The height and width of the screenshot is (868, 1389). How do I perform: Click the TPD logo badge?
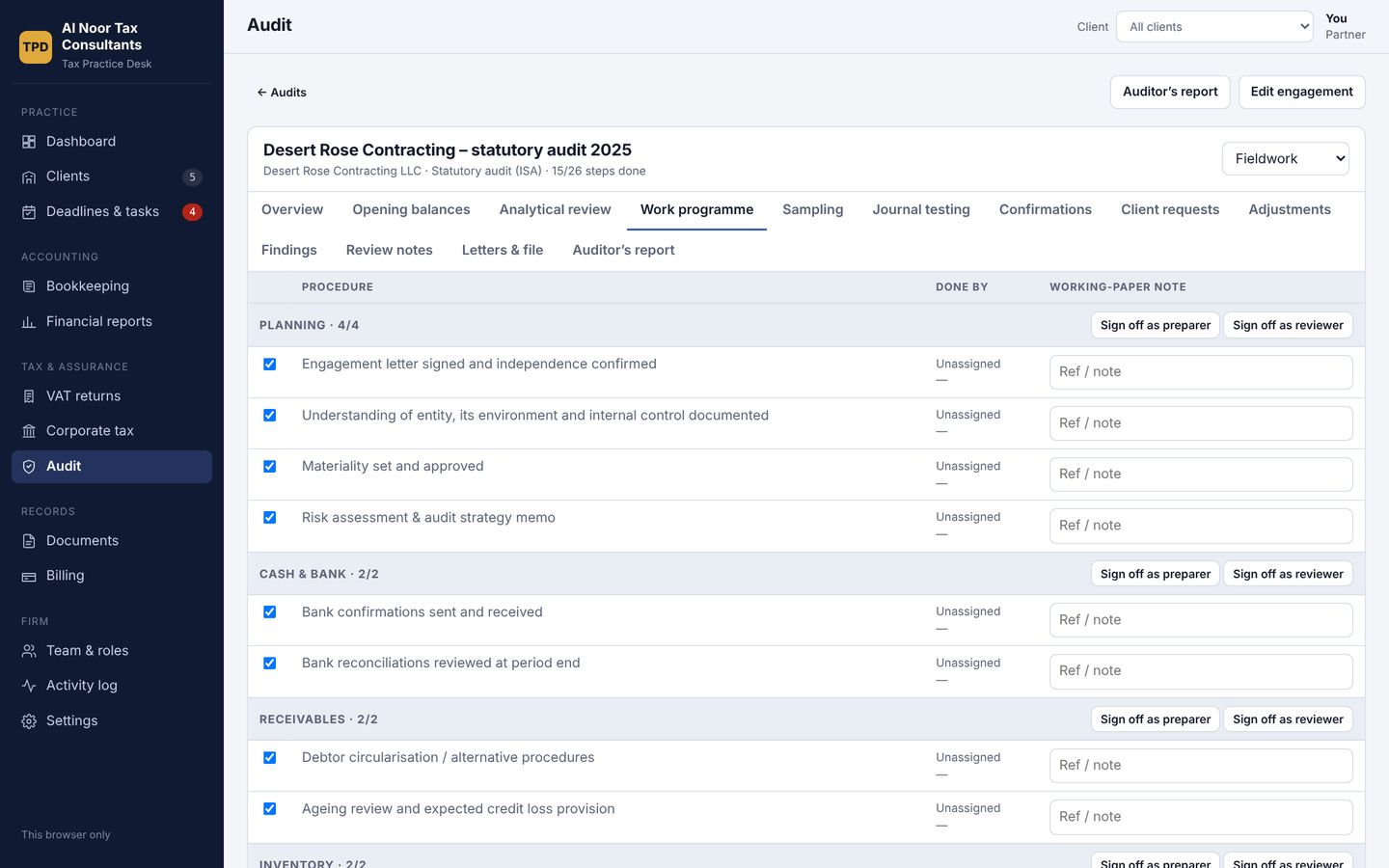(x=36, y=46)
